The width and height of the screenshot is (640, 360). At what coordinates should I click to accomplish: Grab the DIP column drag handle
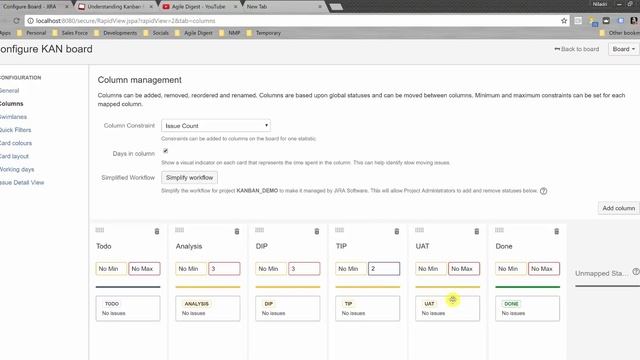point(260,230)
